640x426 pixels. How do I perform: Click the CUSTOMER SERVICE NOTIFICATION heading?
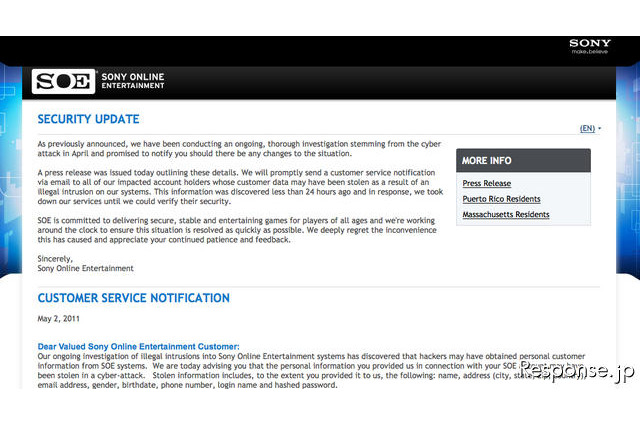[x=133, y=298]
